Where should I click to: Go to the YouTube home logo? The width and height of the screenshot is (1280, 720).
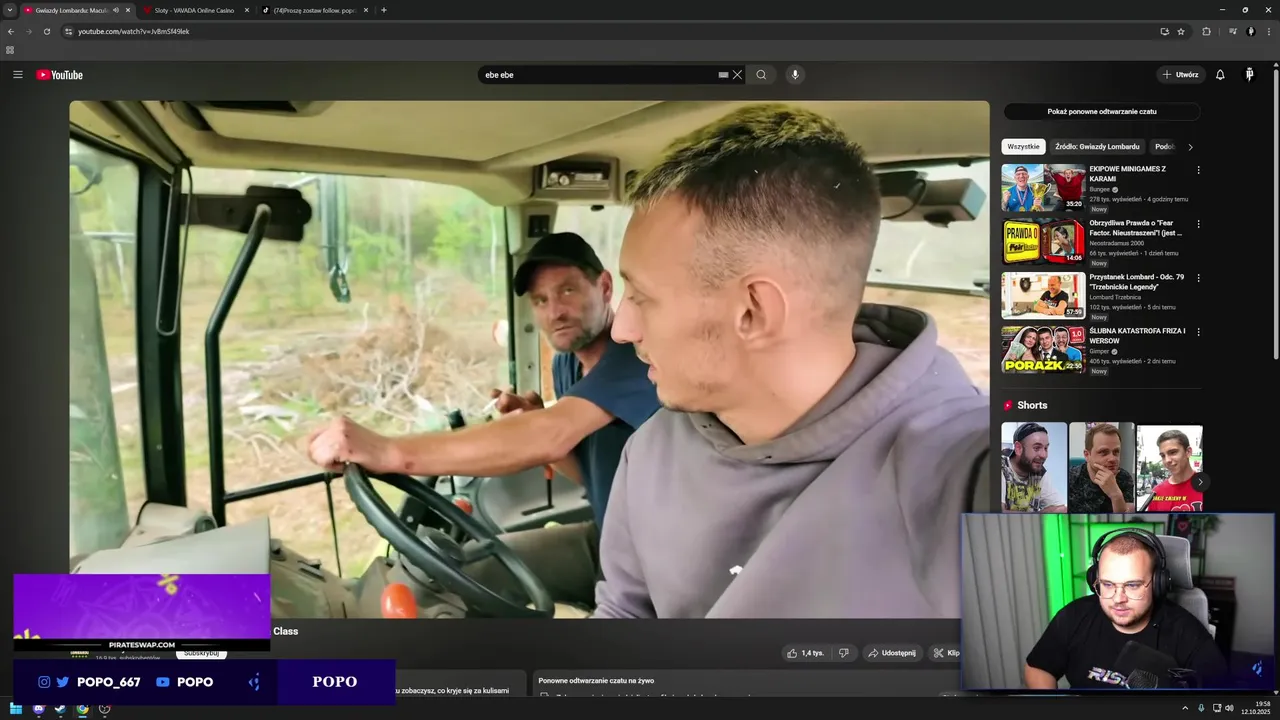point(60,75)
